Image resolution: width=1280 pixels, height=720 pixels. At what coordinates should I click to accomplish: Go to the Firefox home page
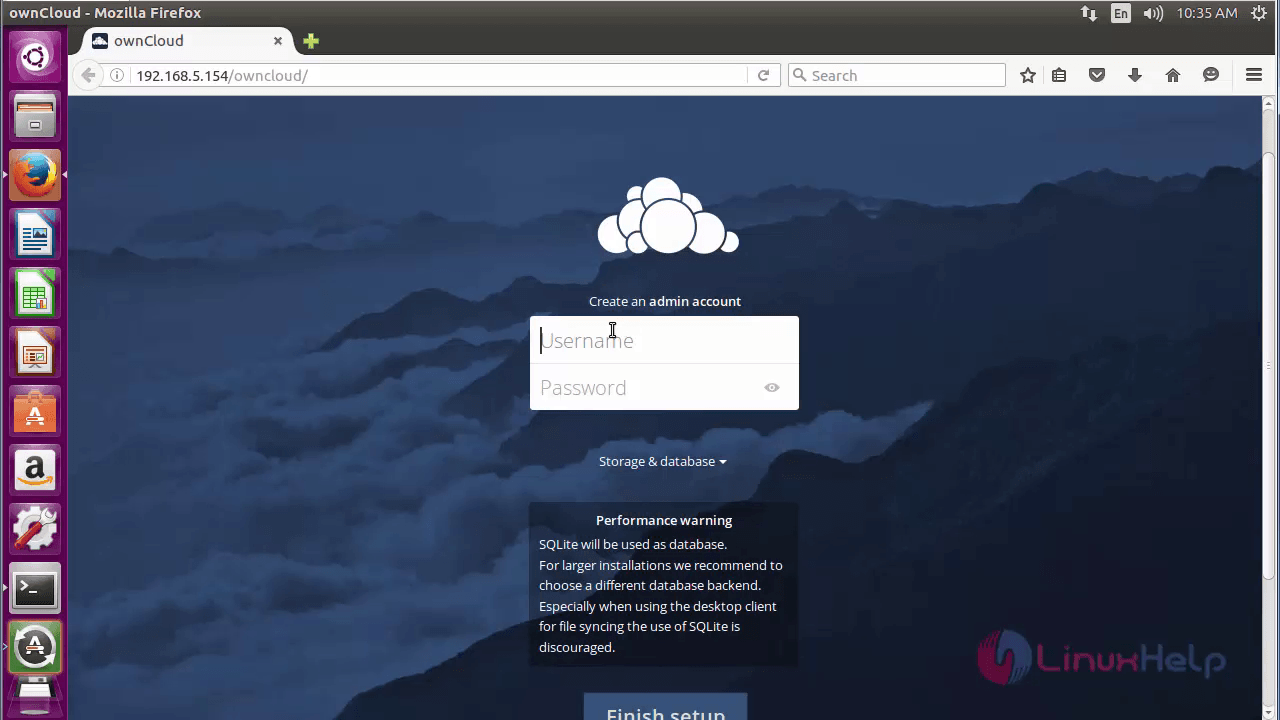click(1173, 75)
